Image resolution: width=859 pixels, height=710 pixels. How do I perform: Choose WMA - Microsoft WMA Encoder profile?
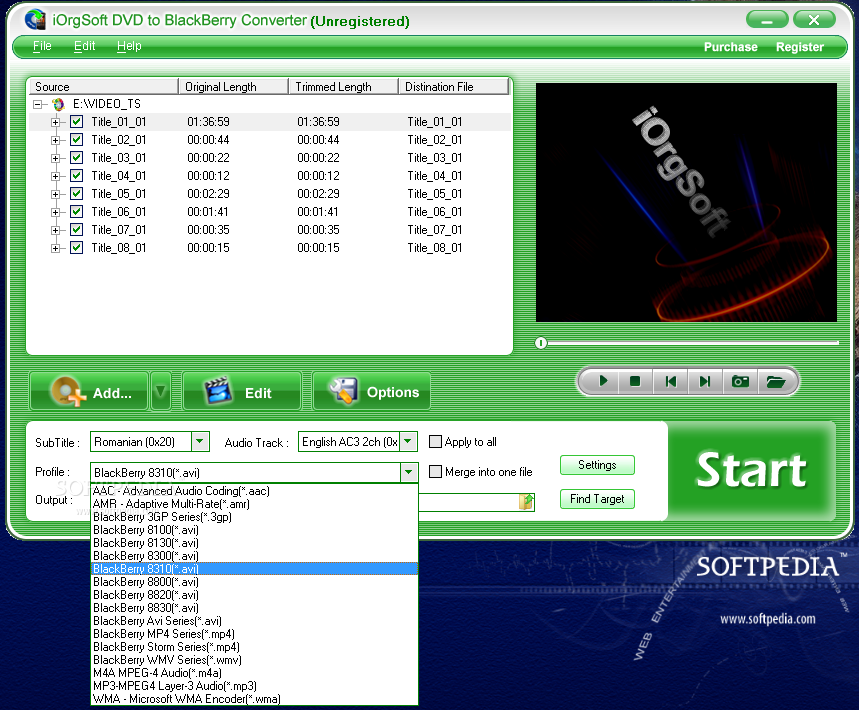(254, 699)
